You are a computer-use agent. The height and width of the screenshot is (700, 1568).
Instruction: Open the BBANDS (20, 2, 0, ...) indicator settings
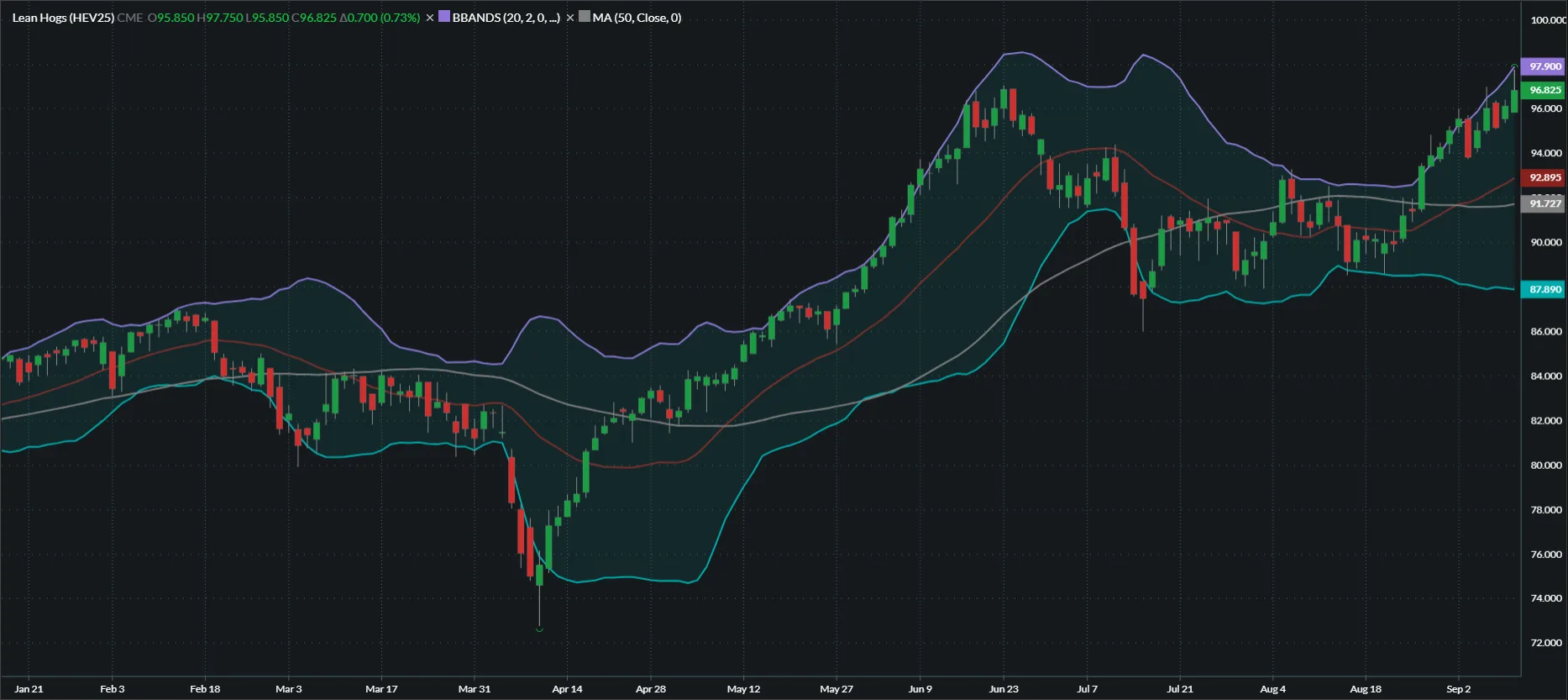pos(506,18)
